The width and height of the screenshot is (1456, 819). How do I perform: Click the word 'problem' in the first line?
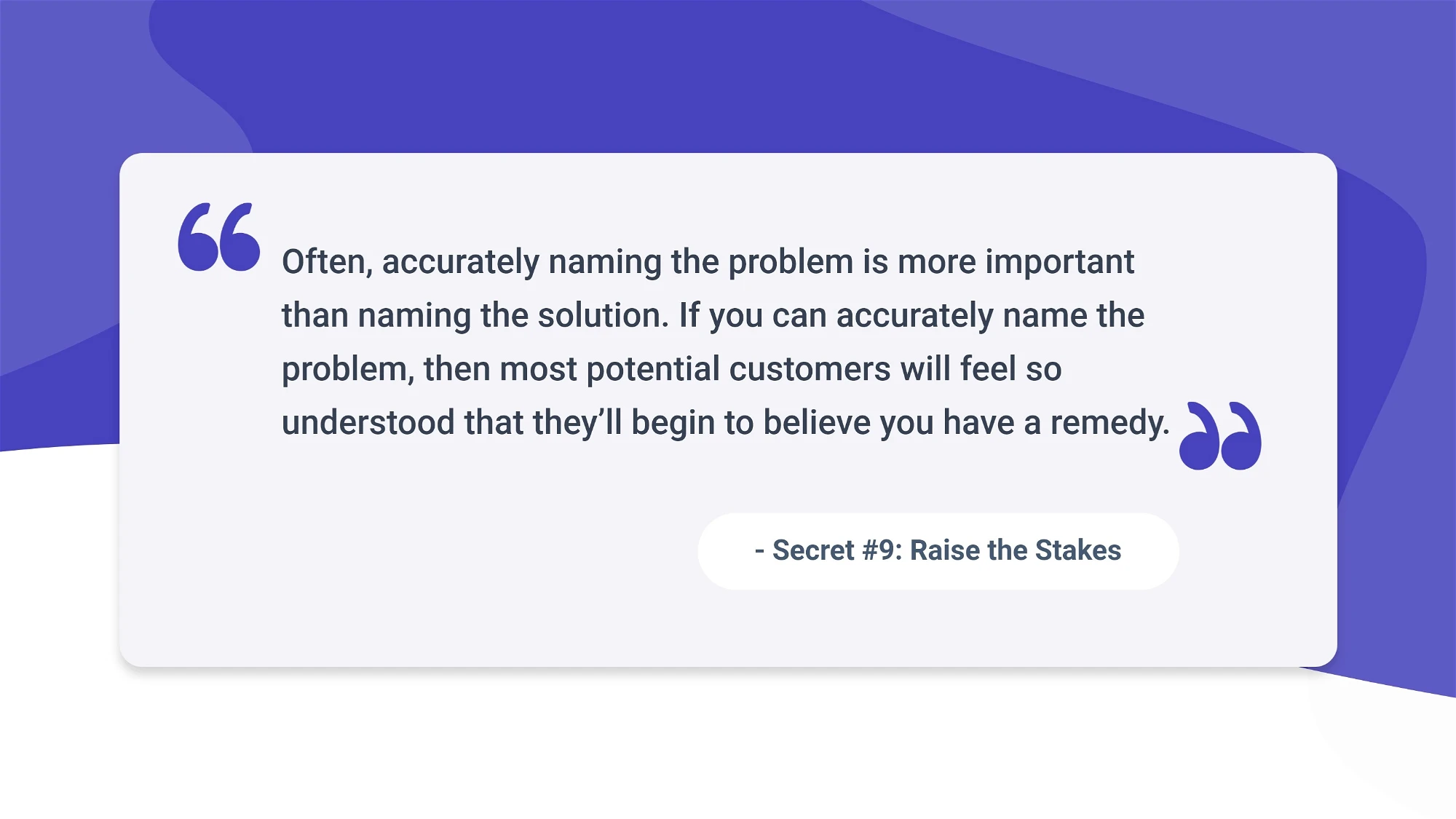(791, 263)
